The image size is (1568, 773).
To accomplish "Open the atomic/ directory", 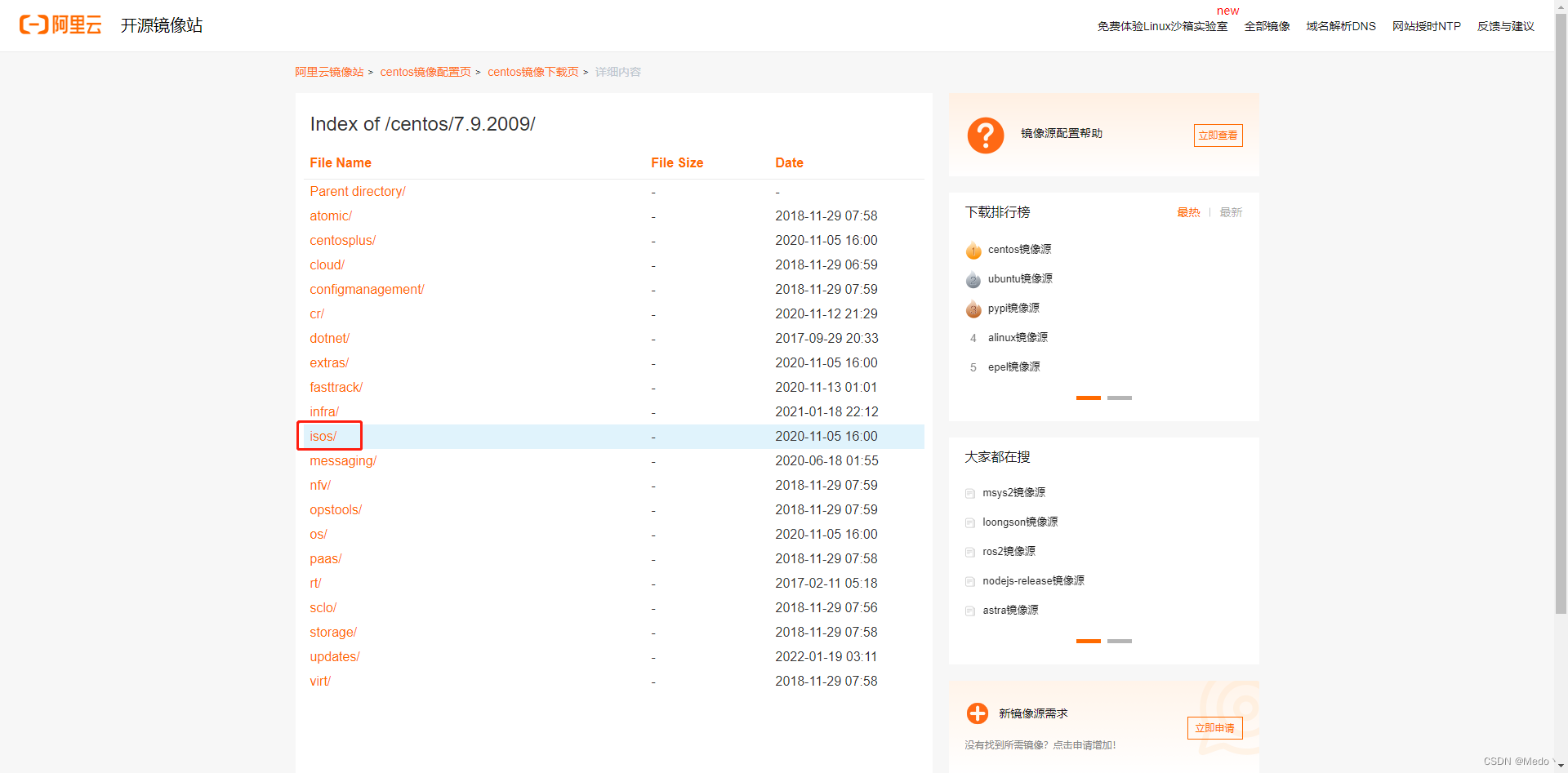I will pyautogui.click(x=331, y=215).
